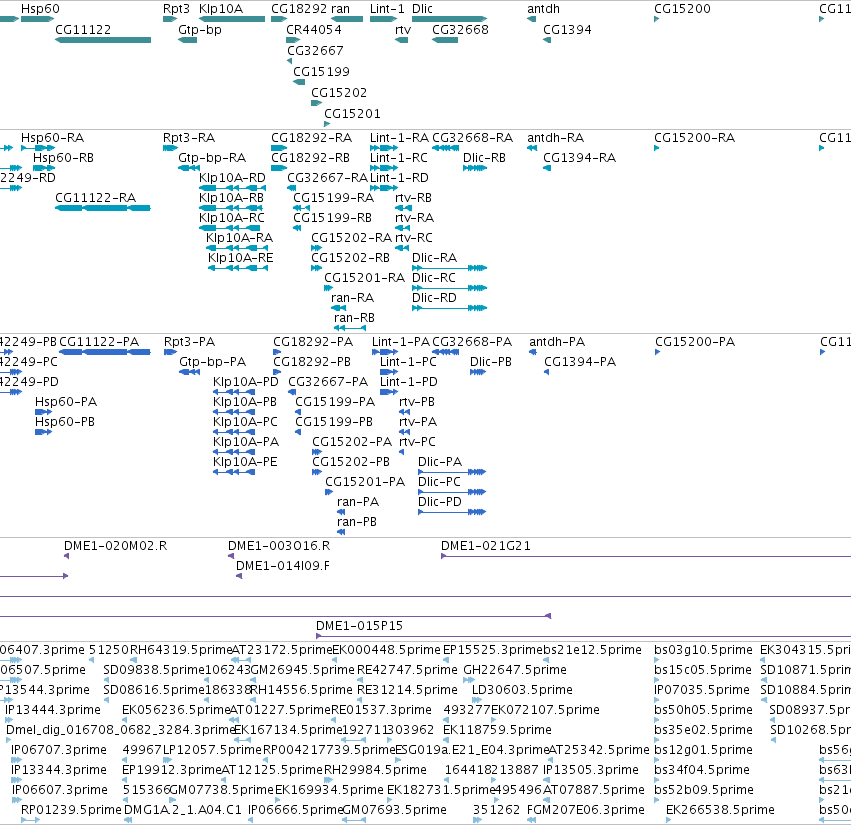
Task: Click the DME1-003O16.R BAC label
Action: coord(279,545)
